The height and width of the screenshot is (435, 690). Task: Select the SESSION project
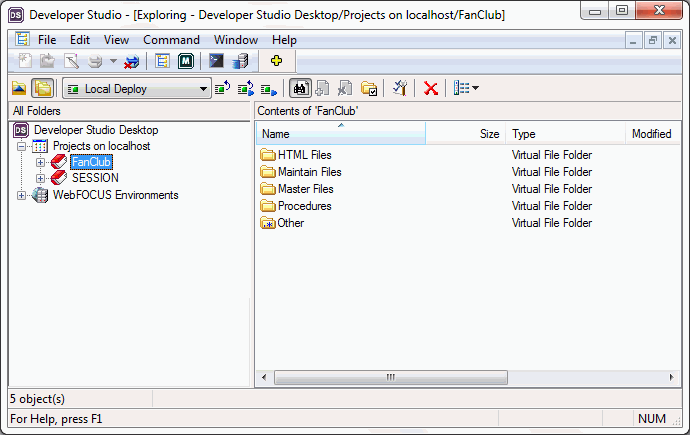point(95,178)
